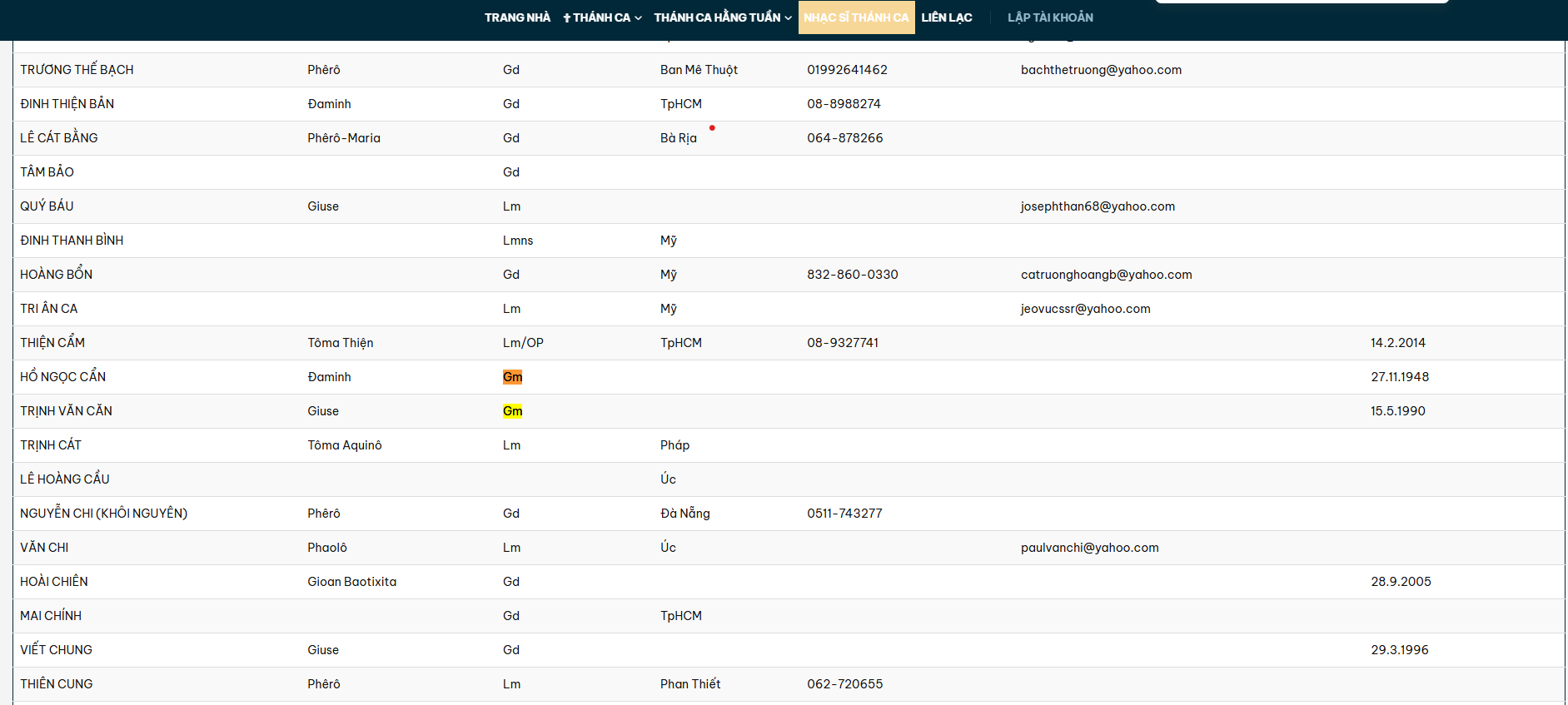
Task: Open the LIÊN LẠC menu item
Action: tap(946, 17)
